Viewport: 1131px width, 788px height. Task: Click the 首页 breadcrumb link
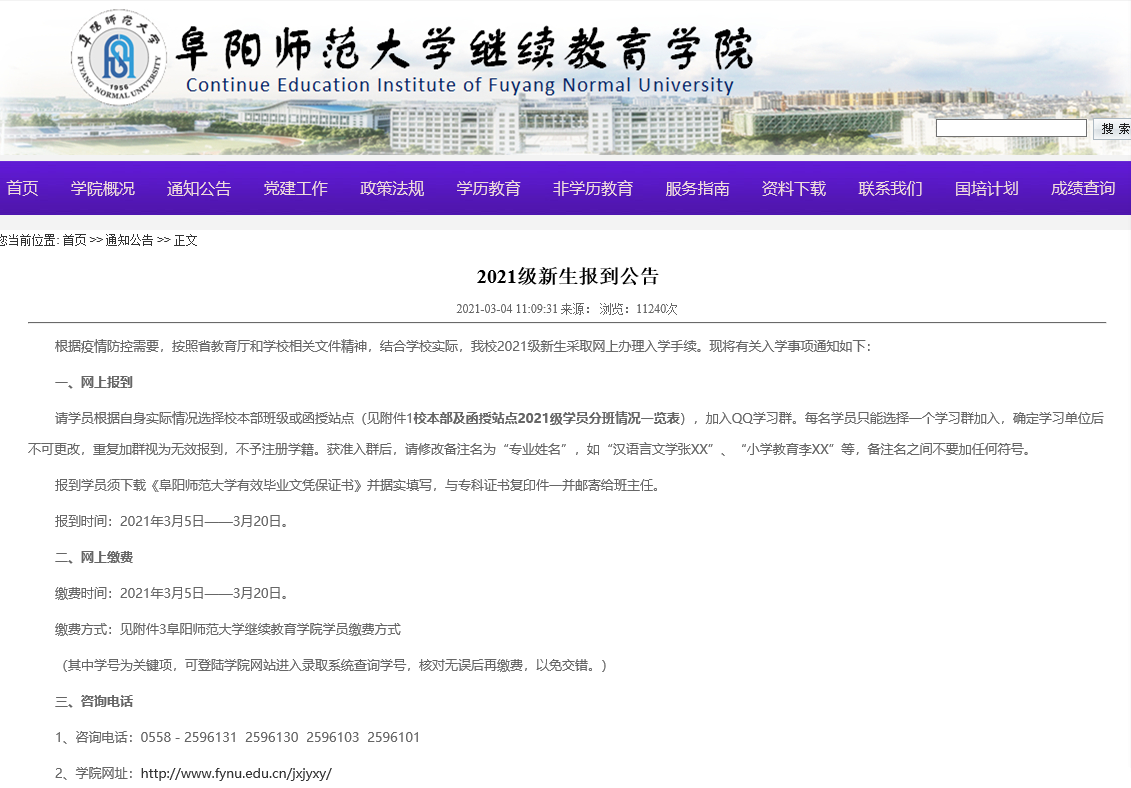(74, 241)
